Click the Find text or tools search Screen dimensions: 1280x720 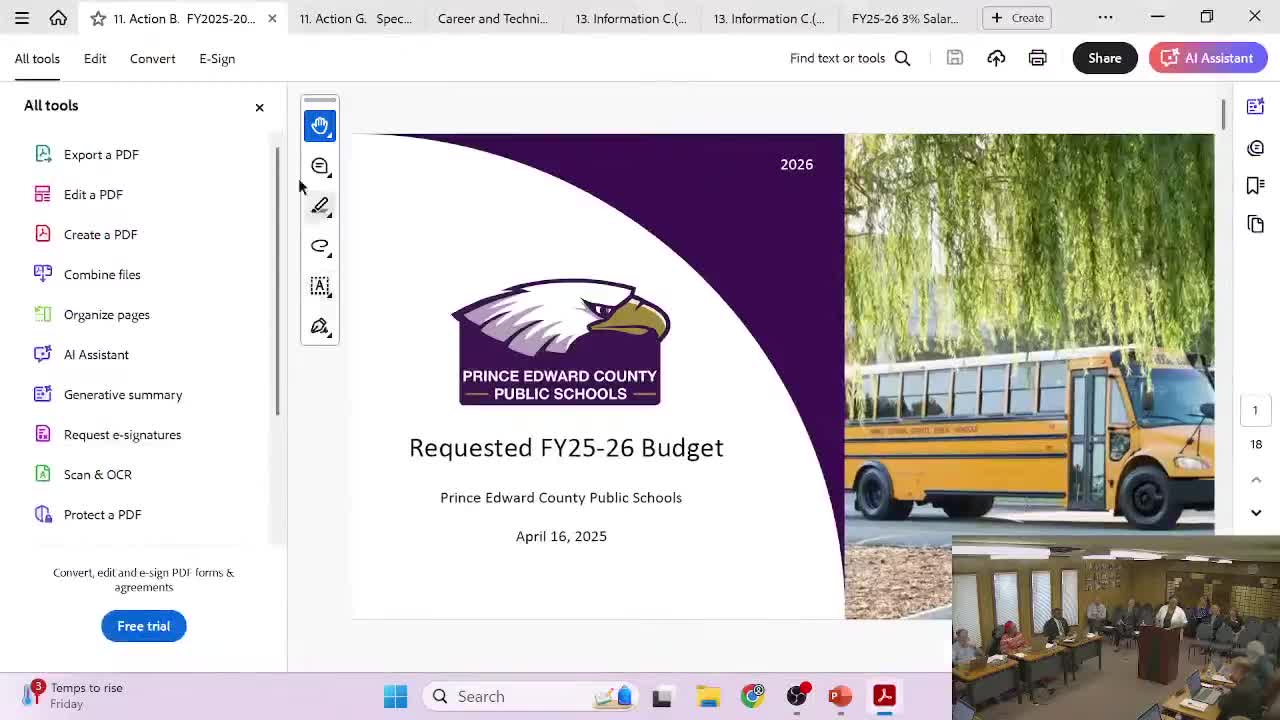click(x=850, y=58)
